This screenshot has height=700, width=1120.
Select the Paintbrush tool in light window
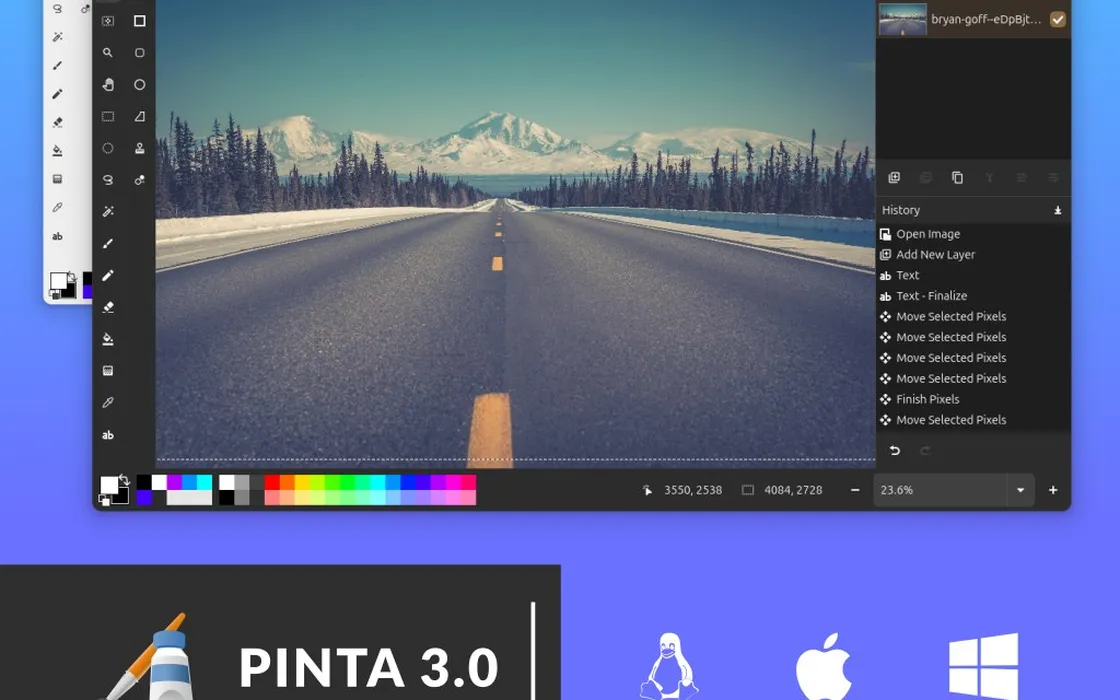(58, 65)
